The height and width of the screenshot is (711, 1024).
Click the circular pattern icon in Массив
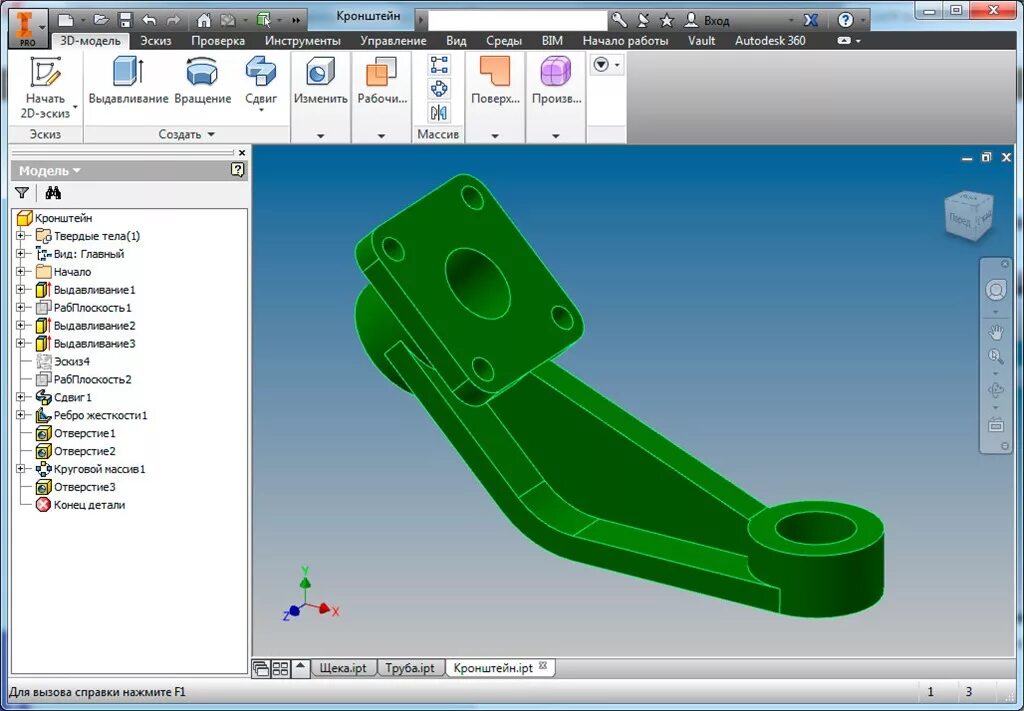tap(439, 89)
